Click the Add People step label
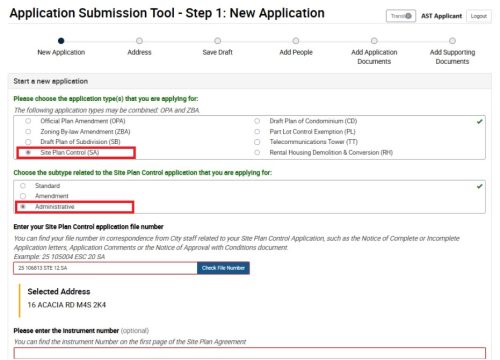The width and height of the screenshot is (500, 360). pos(296,52)
